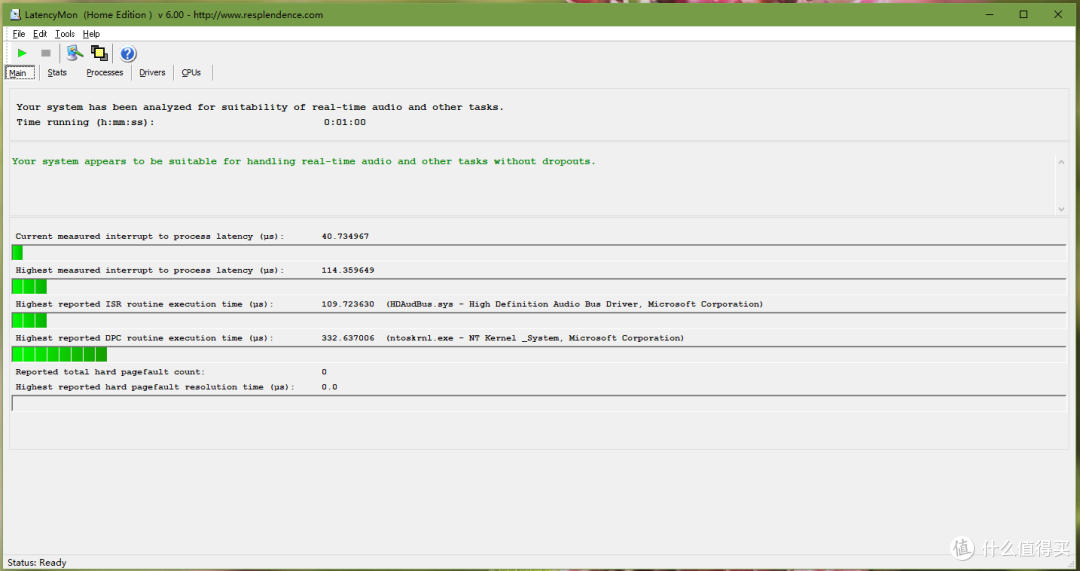Click 'Reported total hard pagefault count' label
Viewport: 1080px width, 571px height.
pos(110,371)
